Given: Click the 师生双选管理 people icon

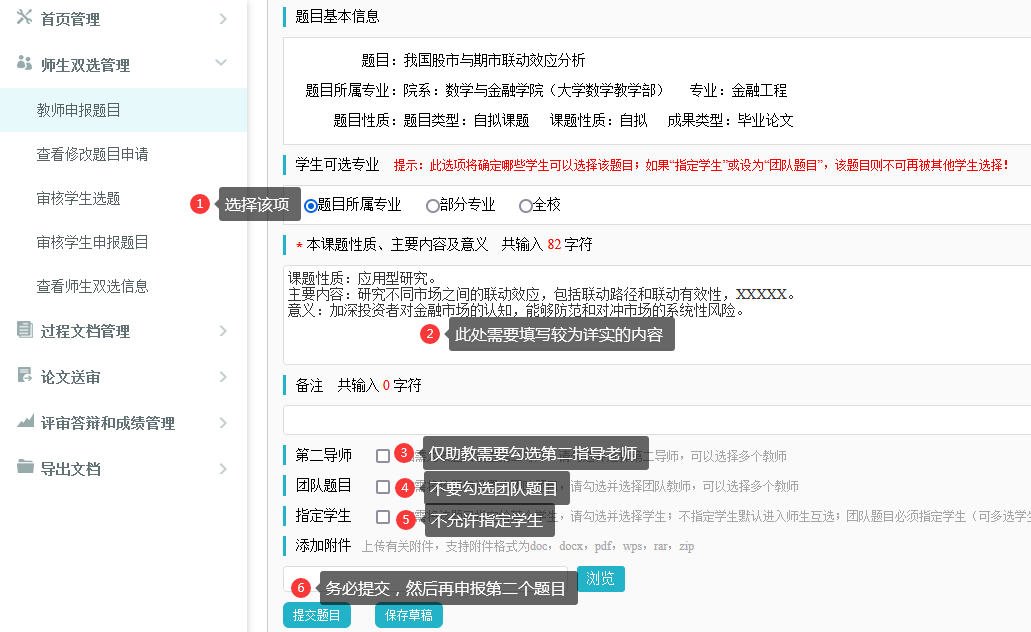Looking at the screenshot, I should pyautogui.click(x=25, y=64).
